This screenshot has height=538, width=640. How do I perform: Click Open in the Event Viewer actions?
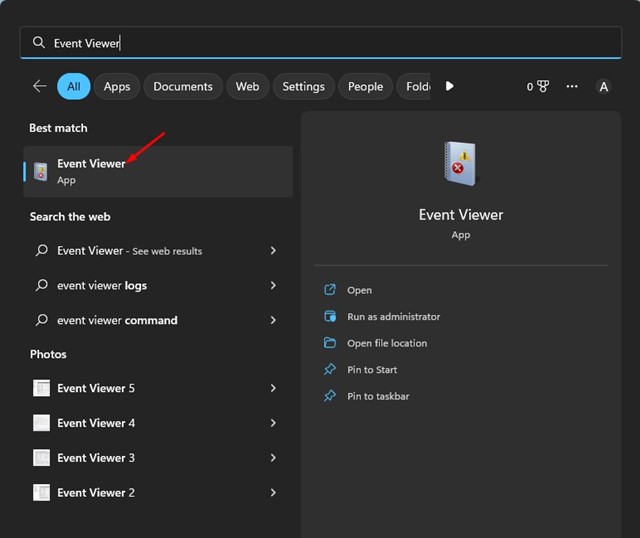tap(359, 290)
